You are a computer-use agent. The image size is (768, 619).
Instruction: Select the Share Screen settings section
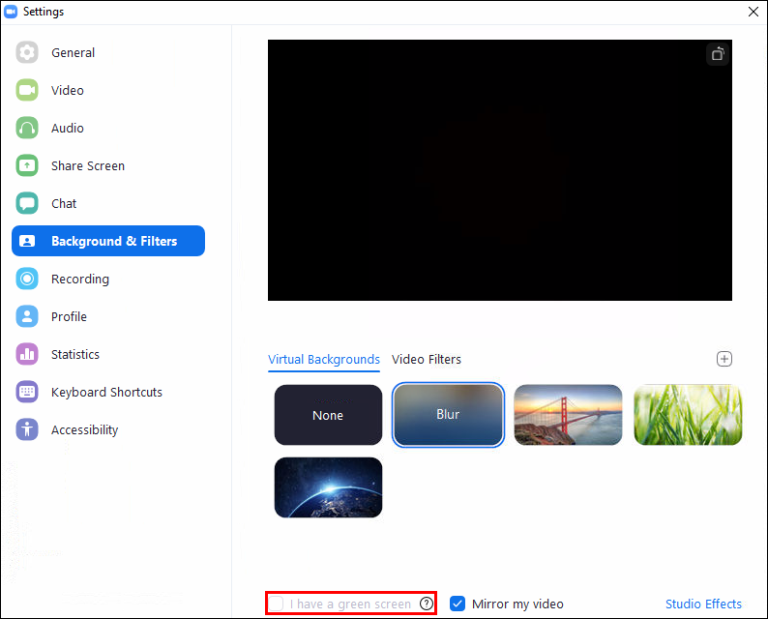click(108, 166)
